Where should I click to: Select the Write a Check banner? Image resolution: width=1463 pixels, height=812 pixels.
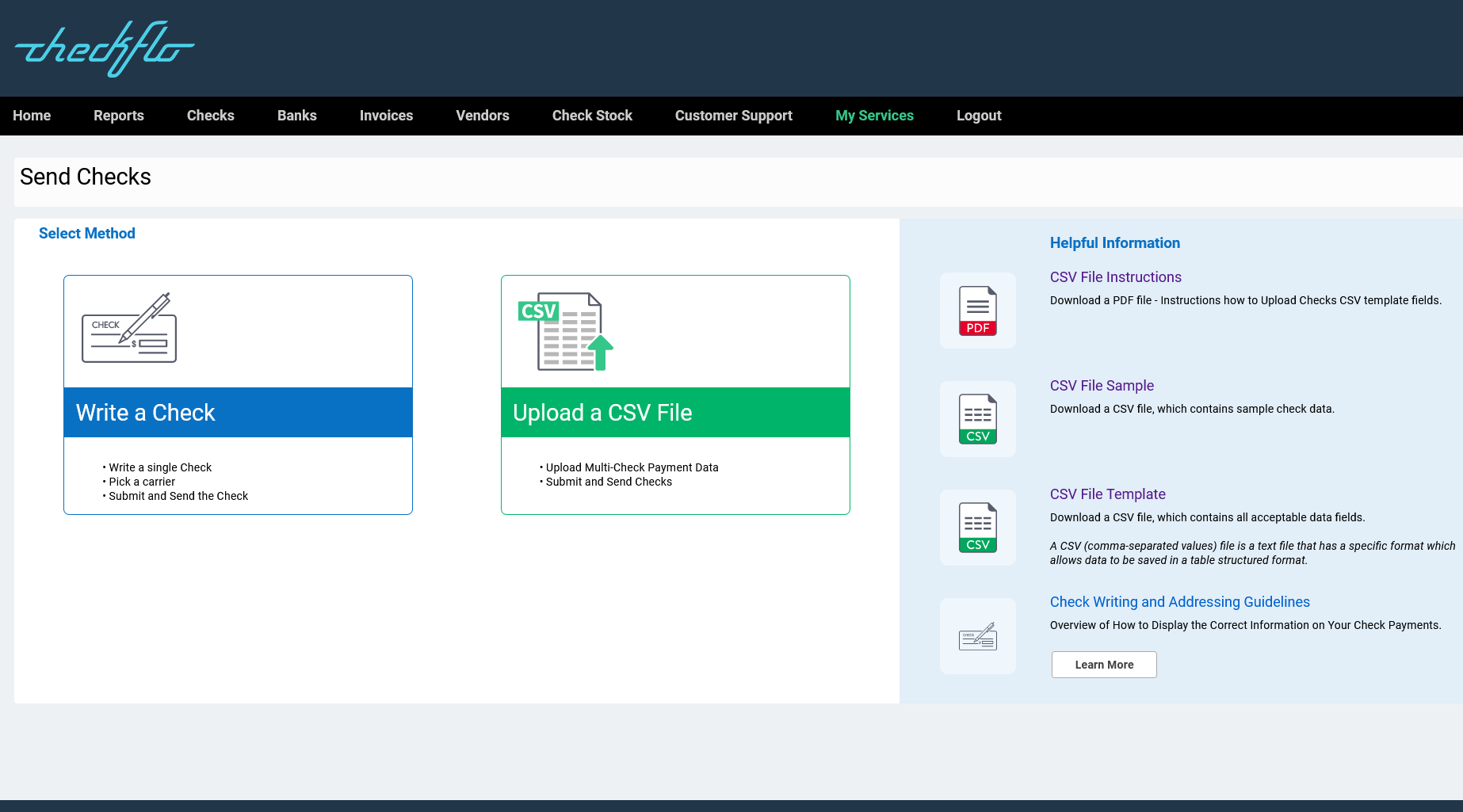238,413
